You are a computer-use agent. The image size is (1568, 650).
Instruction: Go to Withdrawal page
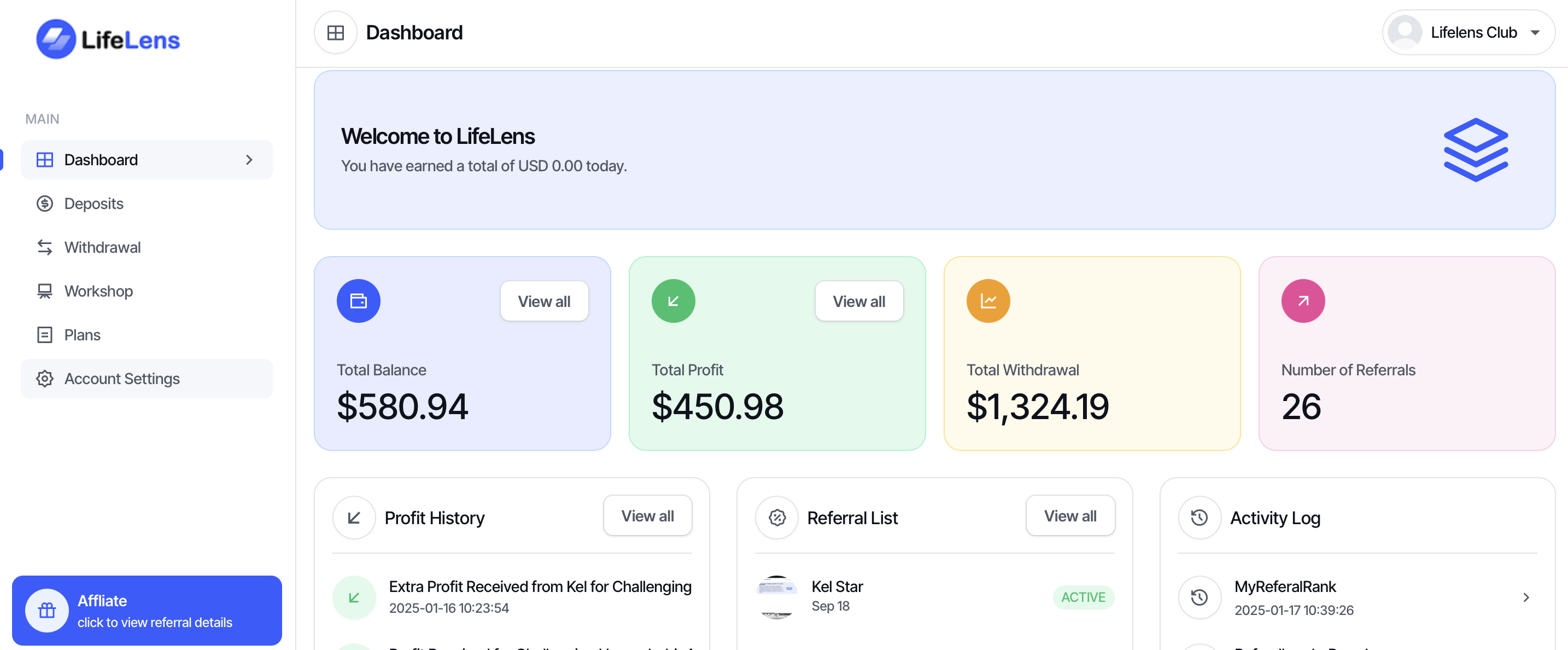147,247
